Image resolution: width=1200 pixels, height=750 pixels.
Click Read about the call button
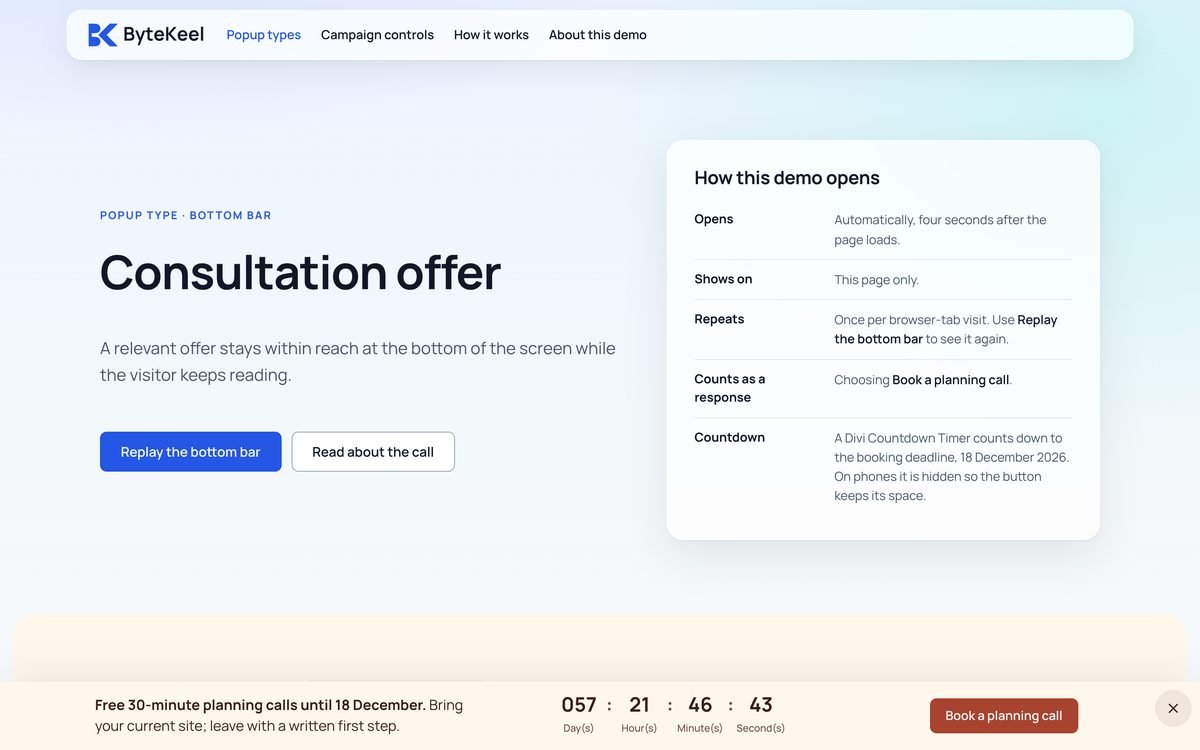(373, 452)
